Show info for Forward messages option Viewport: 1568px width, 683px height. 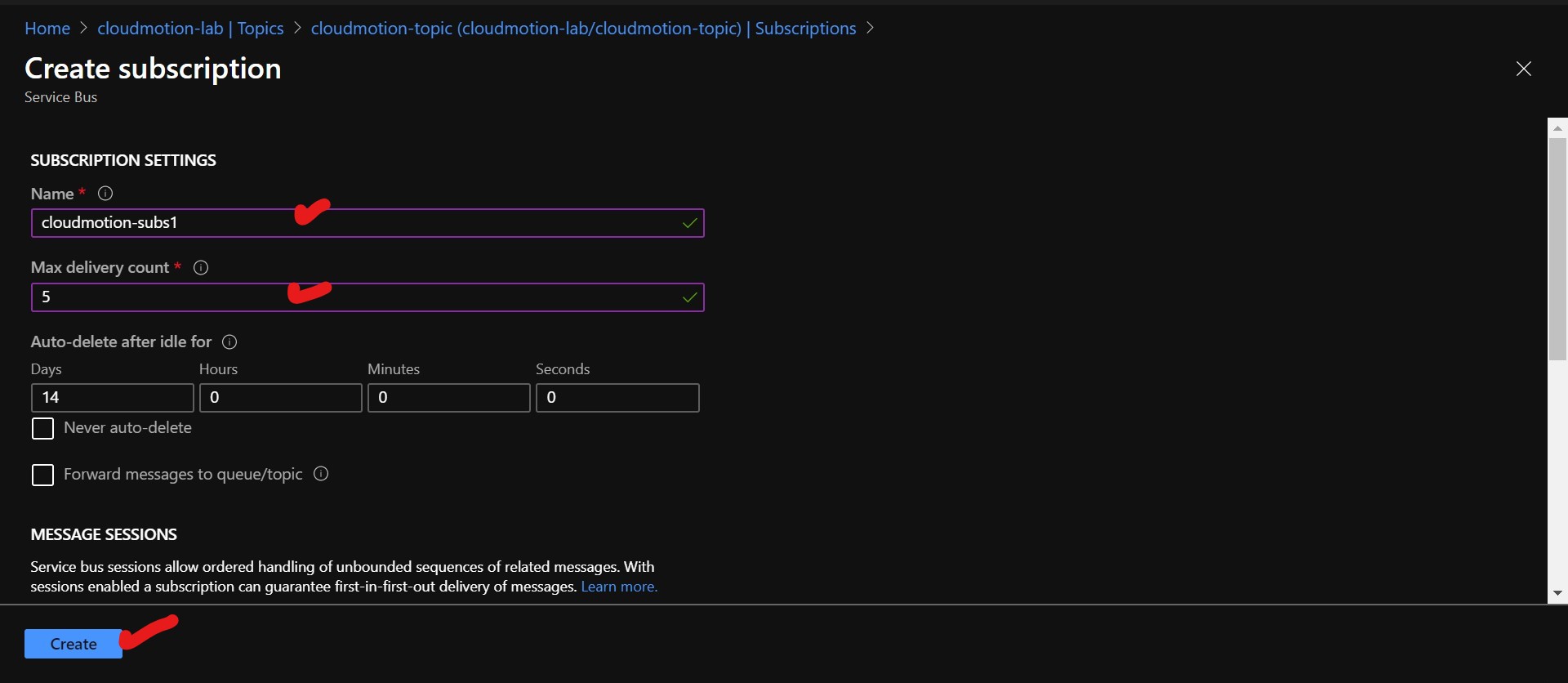pyautogui.click(x=321, y=474)
